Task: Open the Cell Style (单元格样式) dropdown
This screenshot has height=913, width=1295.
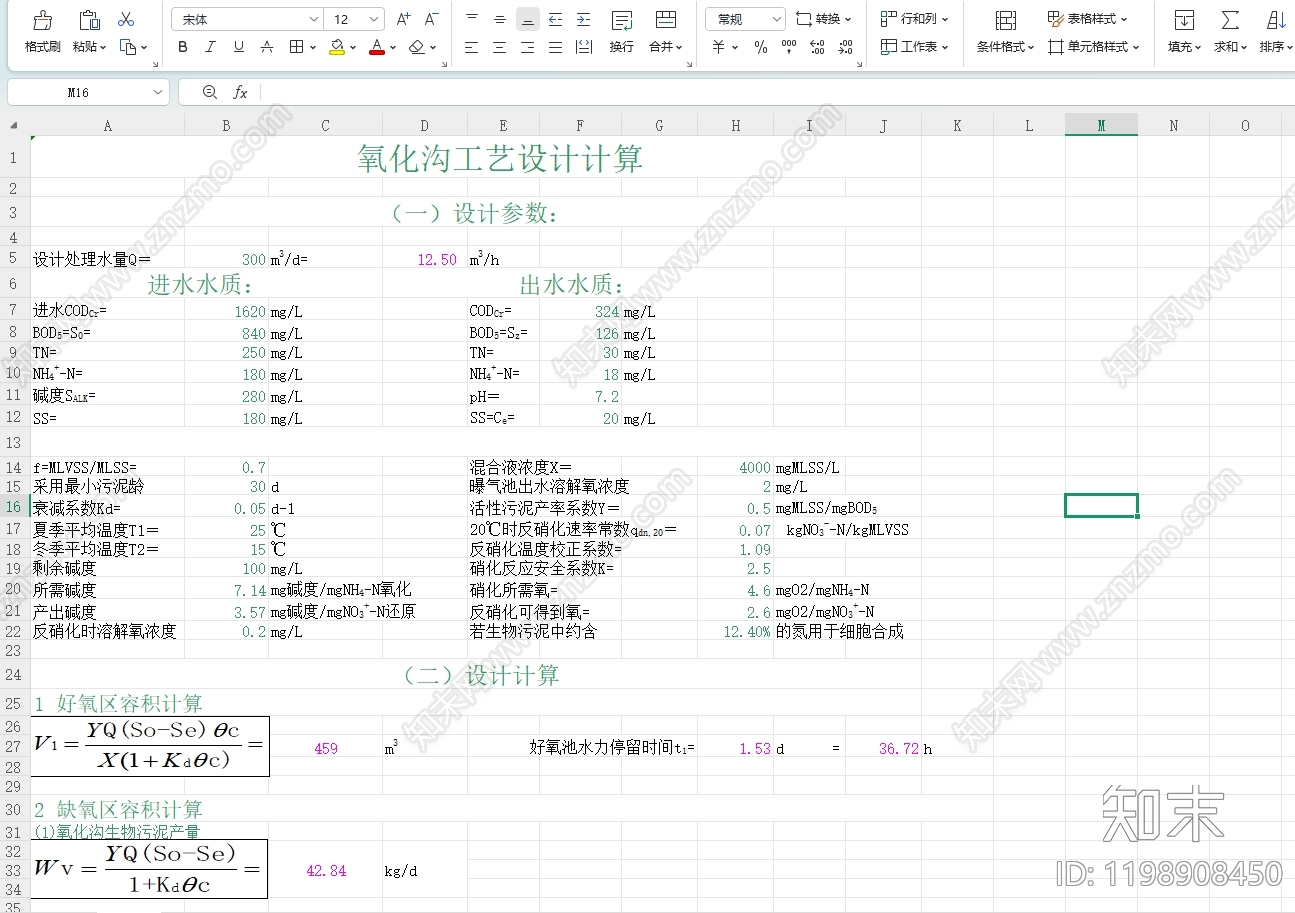Action: (x=1094, y=47)
